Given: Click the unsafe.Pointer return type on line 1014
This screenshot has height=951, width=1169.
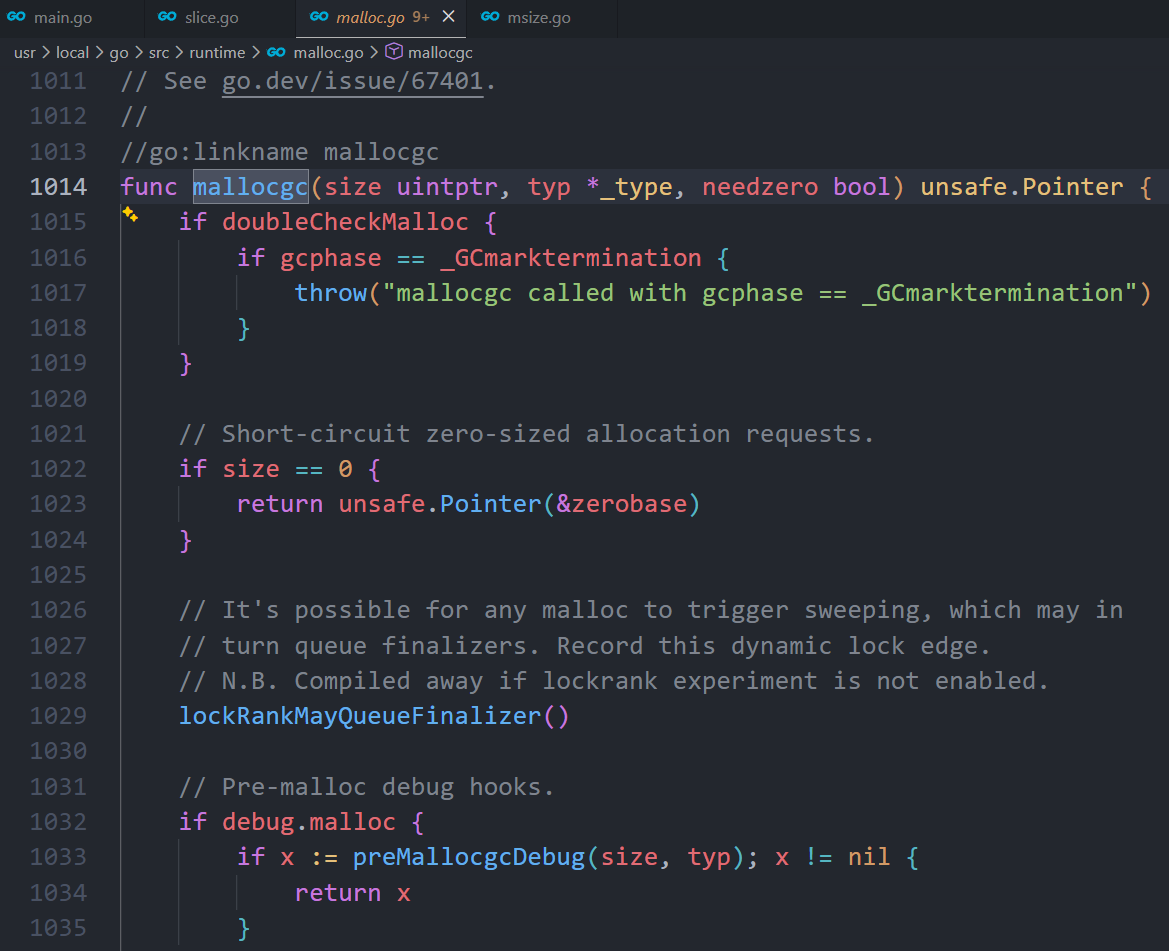Looking at the screenshot, I should [1021, 186].
